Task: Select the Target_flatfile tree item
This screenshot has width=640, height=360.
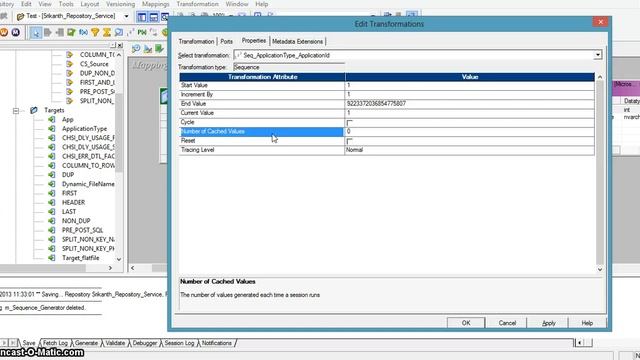Action: pos(80,258)
